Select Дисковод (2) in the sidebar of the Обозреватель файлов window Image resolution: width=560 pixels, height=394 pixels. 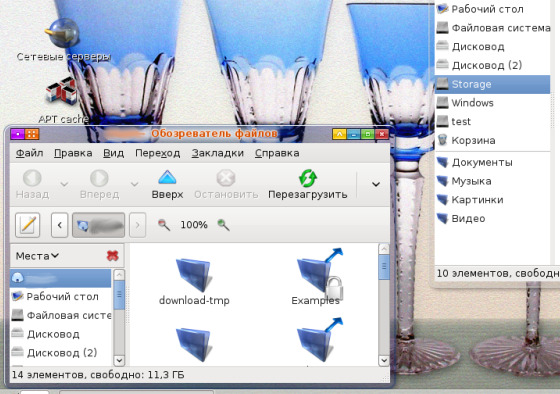[61, 353]
